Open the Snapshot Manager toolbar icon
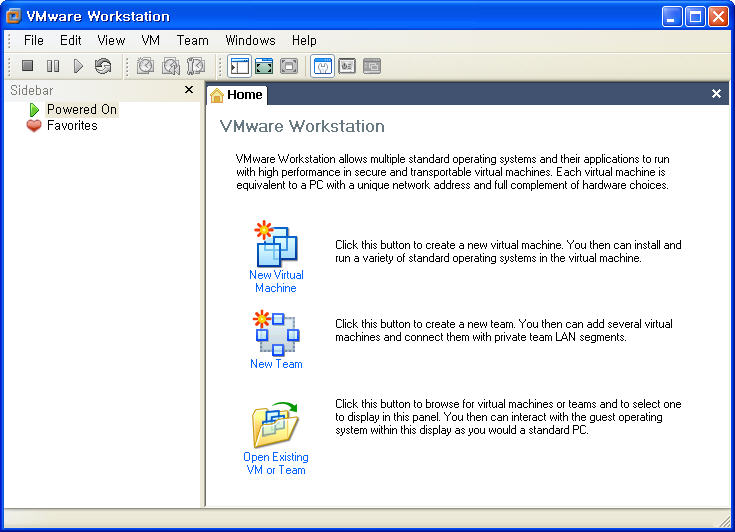735x532 pixels. tap(196, 66)
